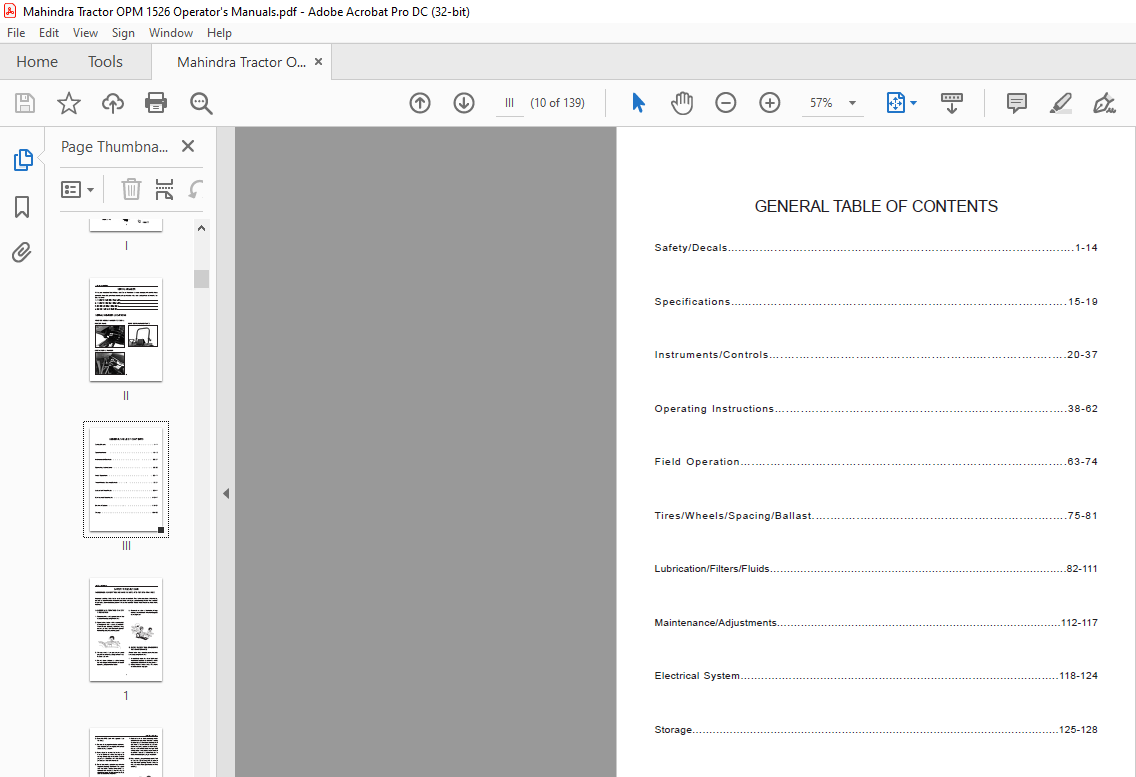Open Page Thumbnails sidebar icon

tap(22, 160)
